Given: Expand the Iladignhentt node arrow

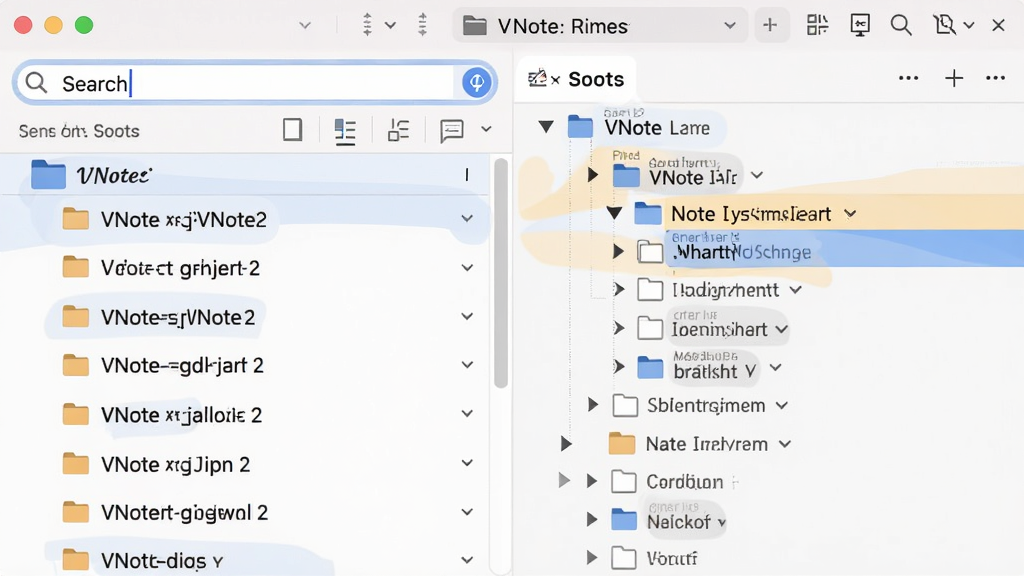Looking at the screenshot, I should [x=618, y=289].
